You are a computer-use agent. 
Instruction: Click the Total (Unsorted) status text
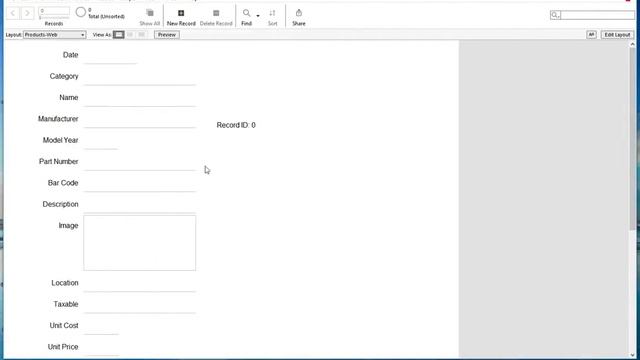point(106,17)
